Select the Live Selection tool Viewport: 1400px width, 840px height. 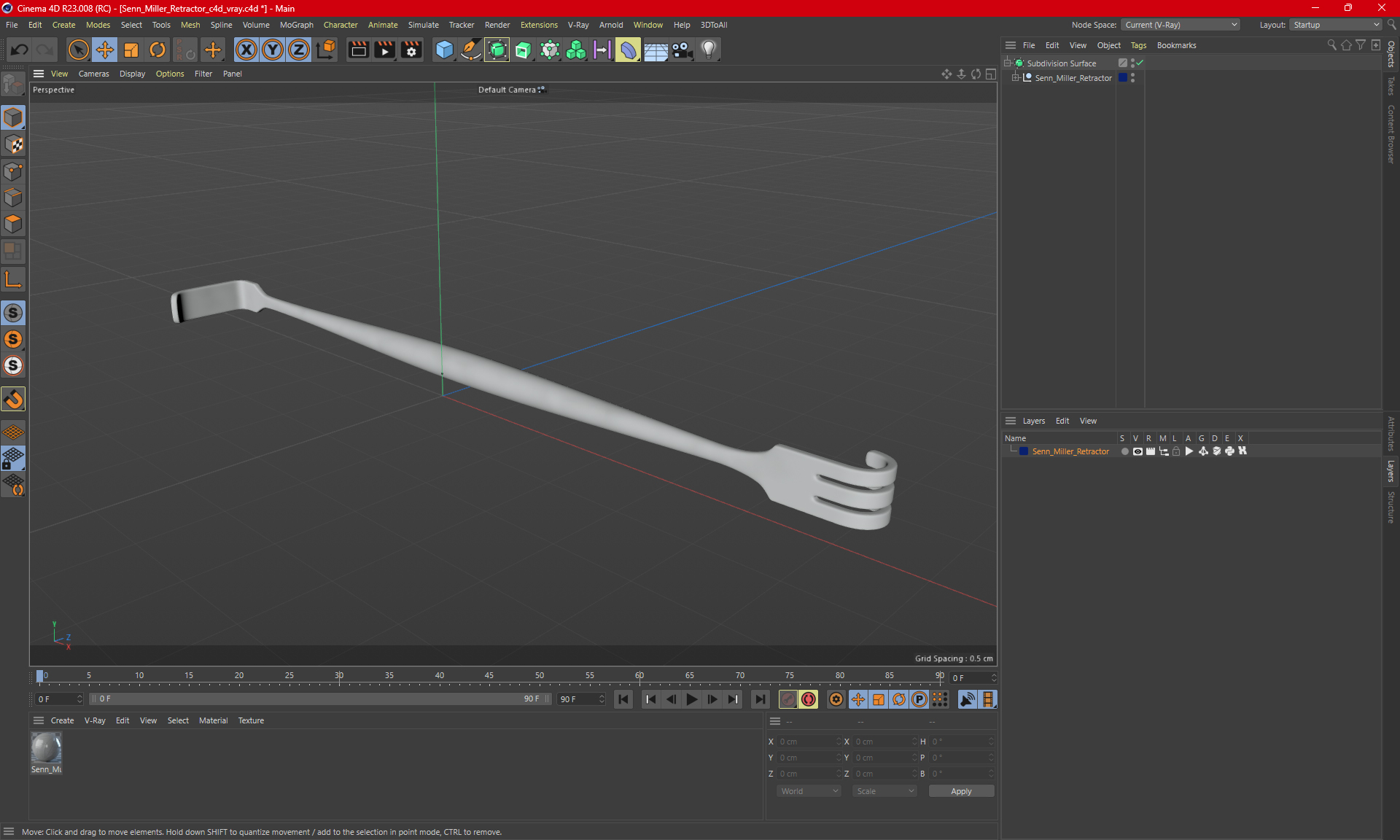pyautogui.click(x=78, y=50)
